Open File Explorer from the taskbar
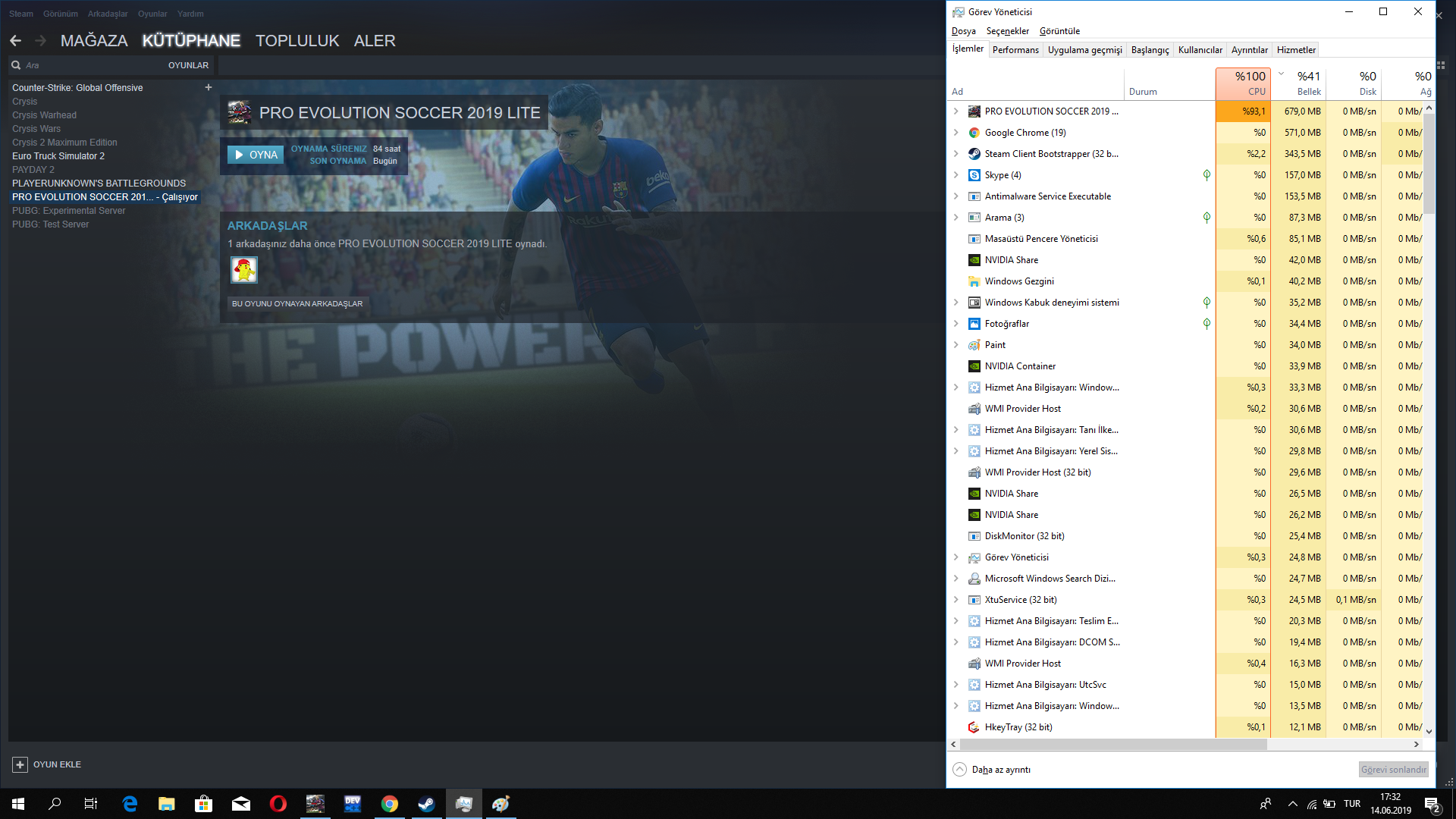This screenshot has height=819, width=1456. tap(167, 804)
